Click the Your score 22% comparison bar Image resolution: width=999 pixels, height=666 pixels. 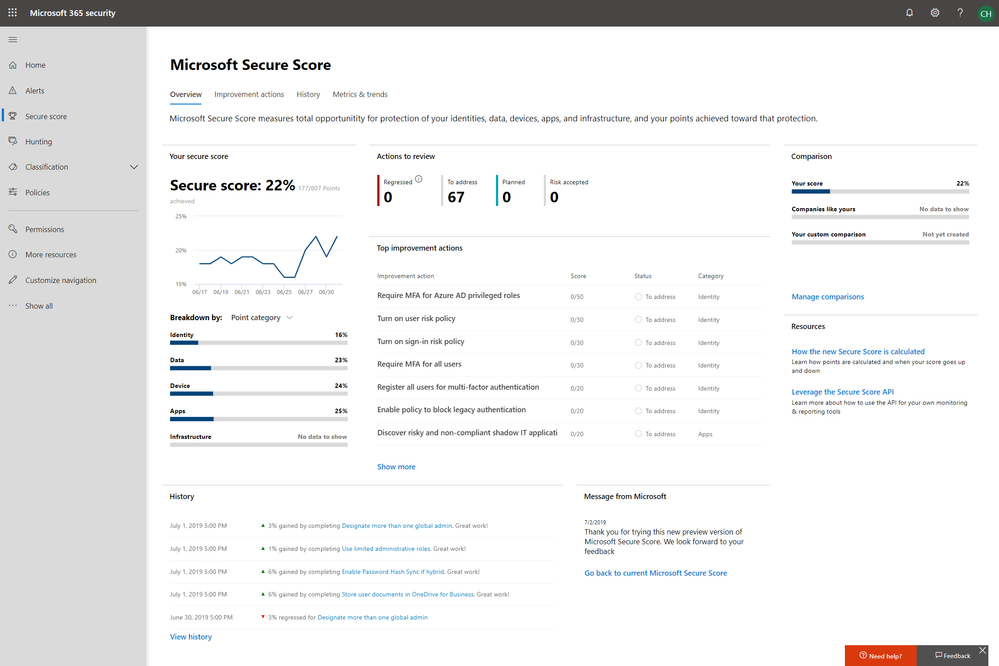coord(880,191)
